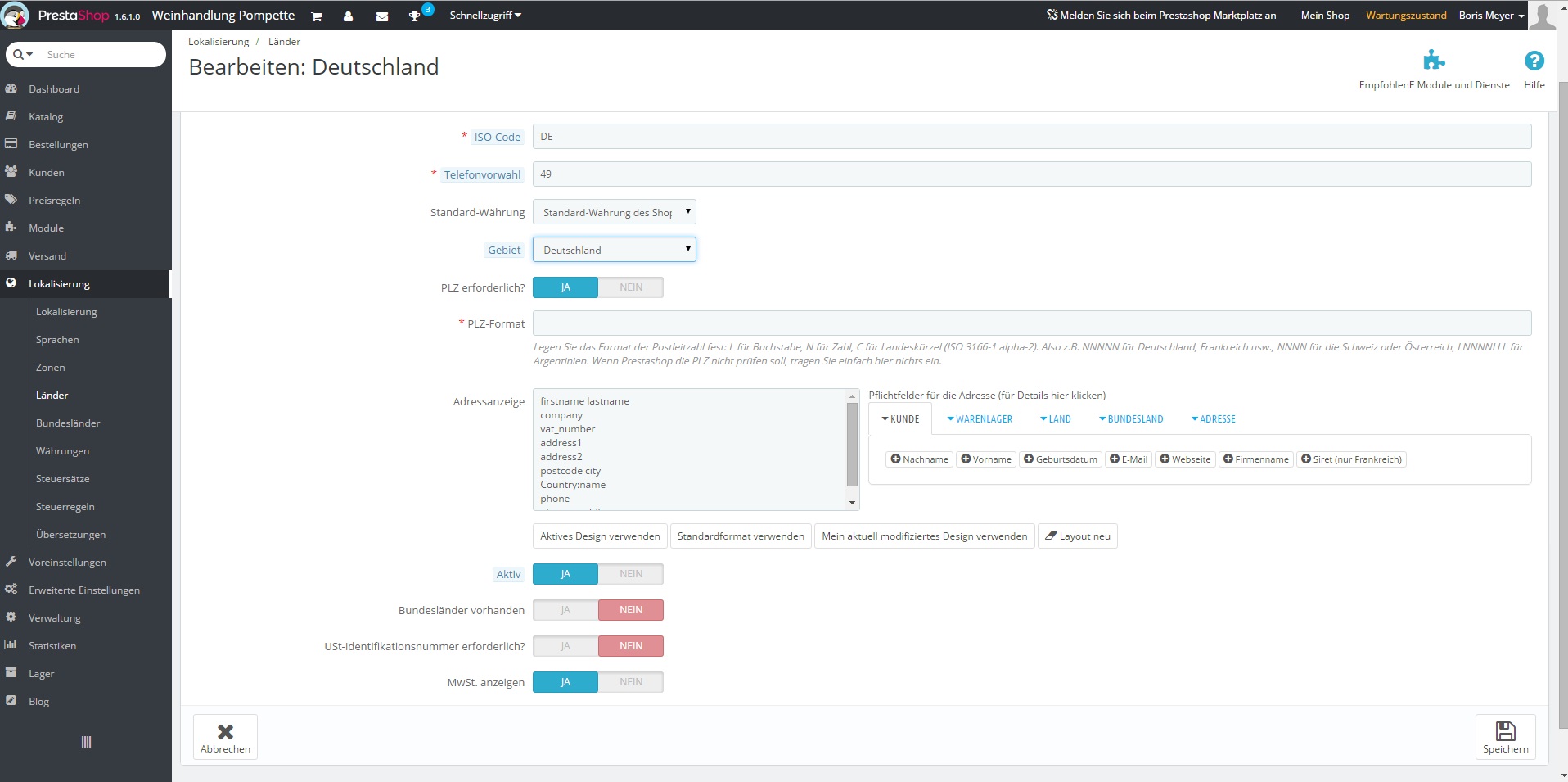Collapse the sidebar menu with bars icon
Image resolution: width=1568 pixels, height=782 pixels.
coord(86,742)
